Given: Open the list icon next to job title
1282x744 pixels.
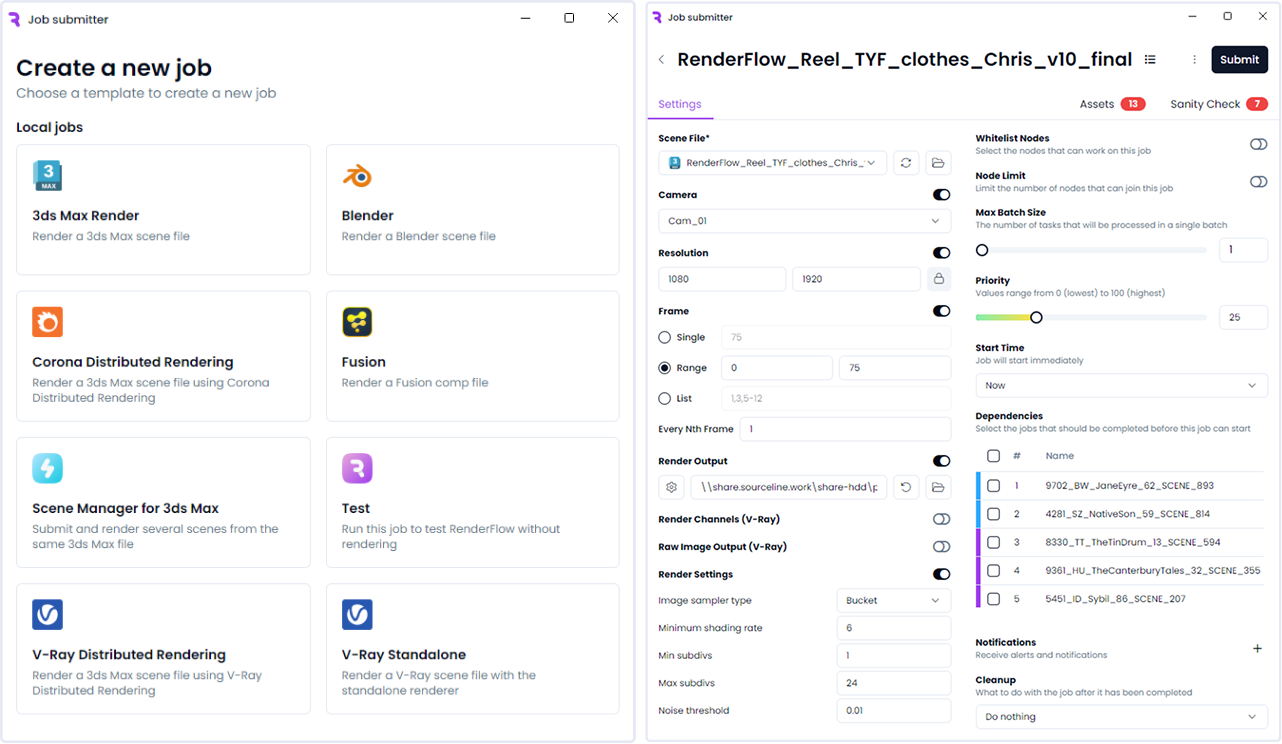Looking at the screenshot, I should 1150,60.
